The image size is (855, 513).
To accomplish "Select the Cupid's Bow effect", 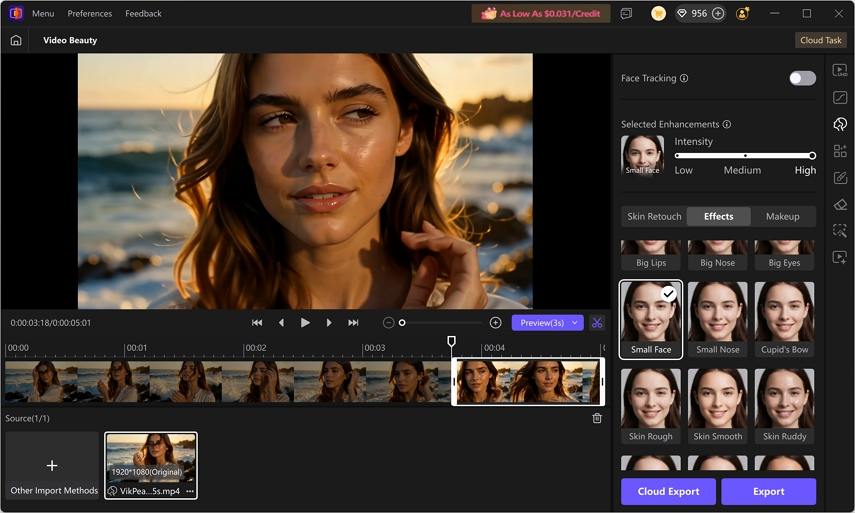I will [x=784, y=319].
